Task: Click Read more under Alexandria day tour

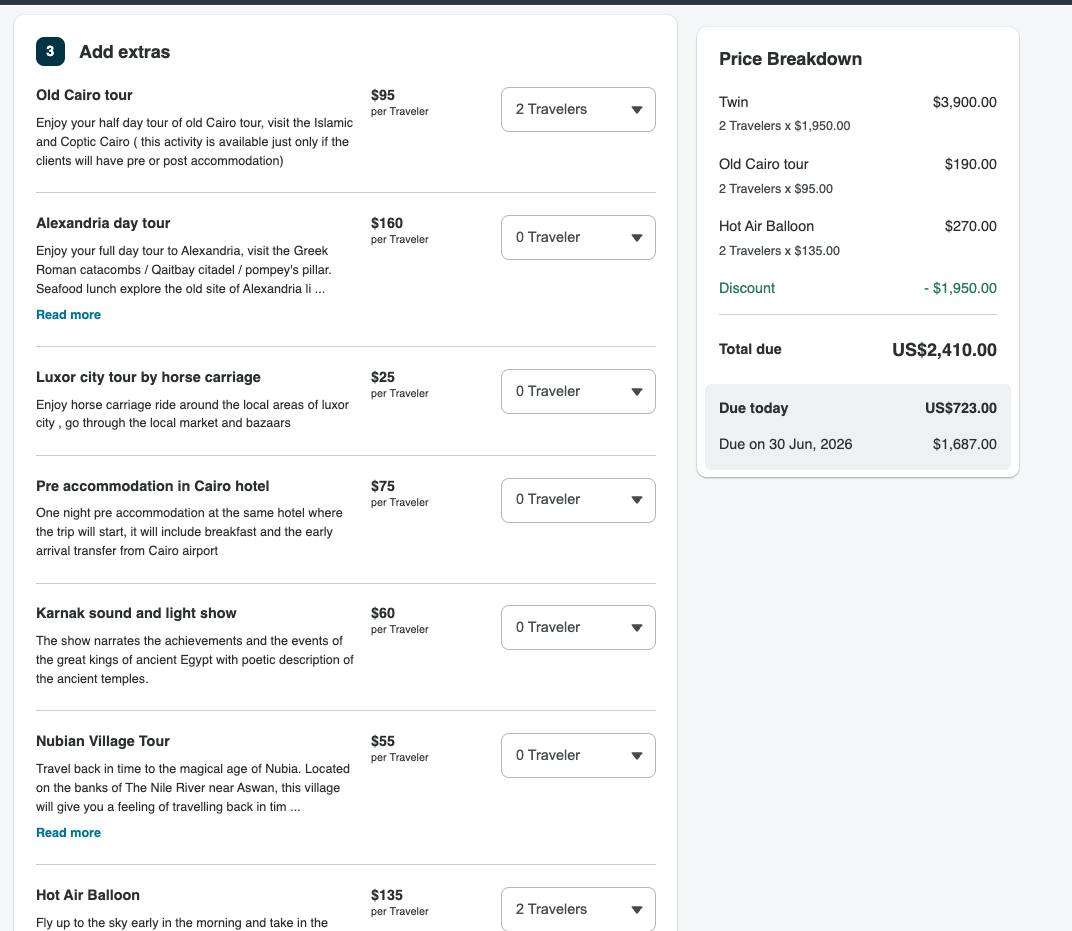Action: [68, 314]
